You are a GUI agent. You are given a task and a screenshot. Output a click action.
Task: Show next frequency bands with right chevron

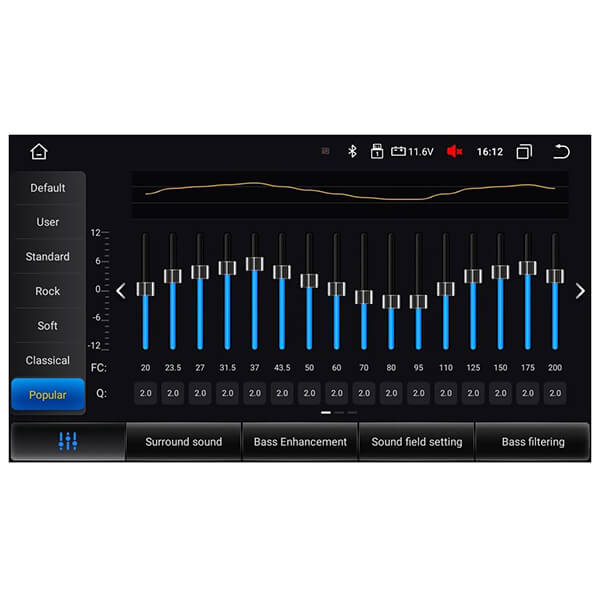pyautogui.click(x=580, y=291)
